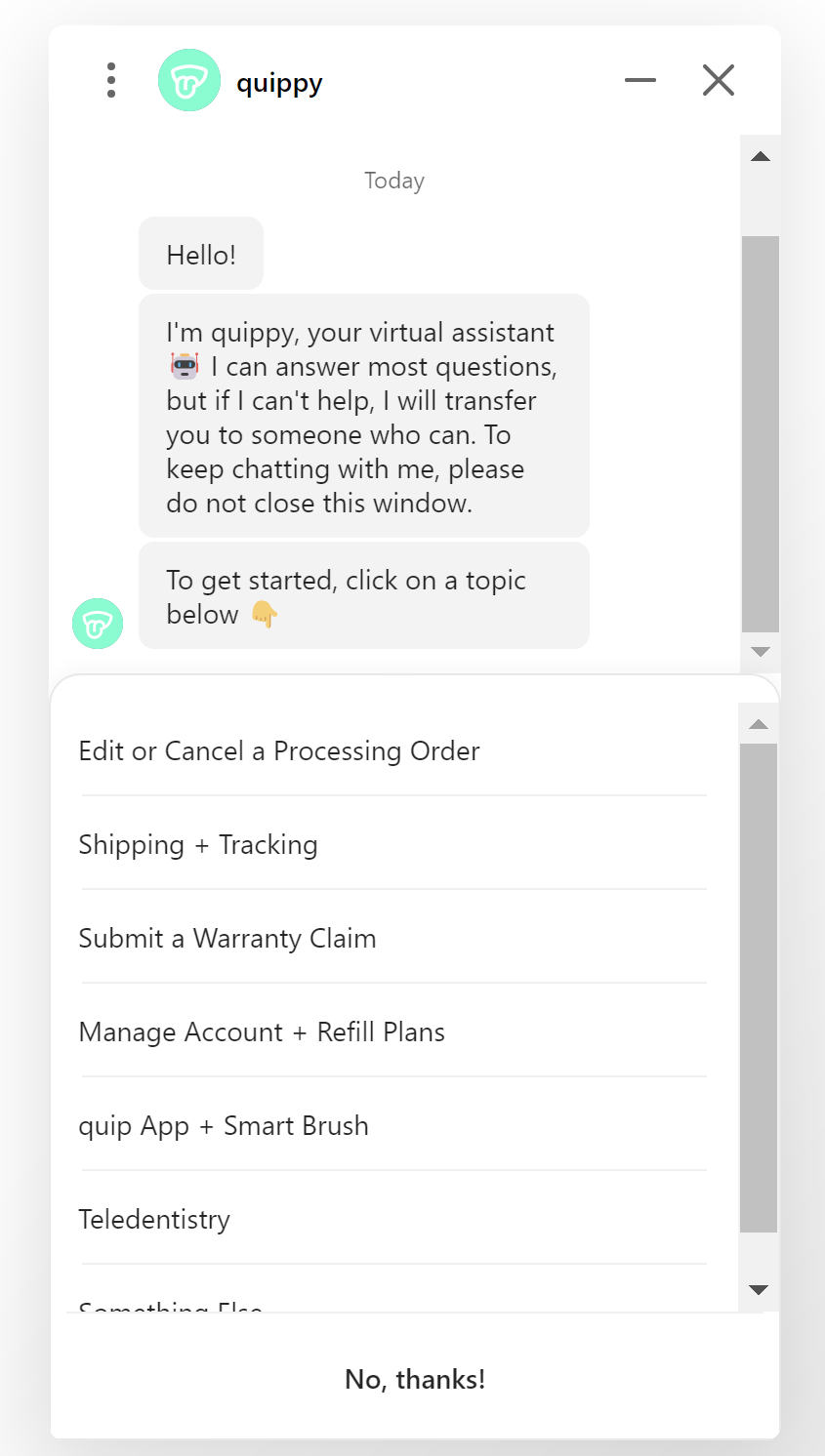Click the message asking you to pick a topic

363,595
